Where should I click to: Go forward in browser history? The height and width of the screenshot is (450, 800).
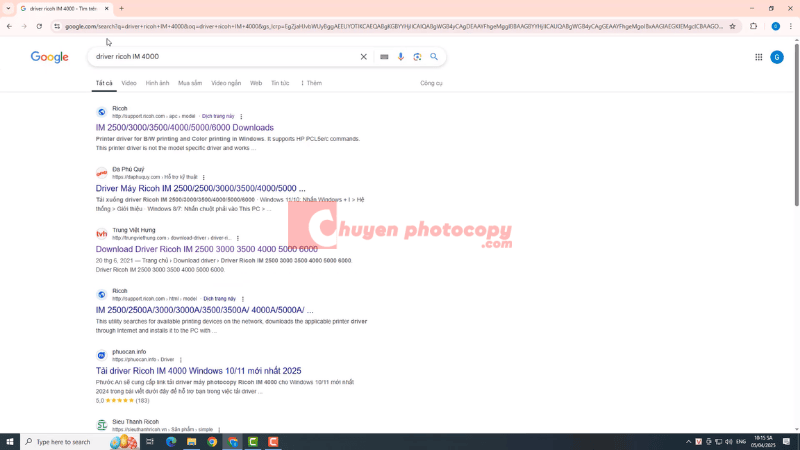pos(24,26)
